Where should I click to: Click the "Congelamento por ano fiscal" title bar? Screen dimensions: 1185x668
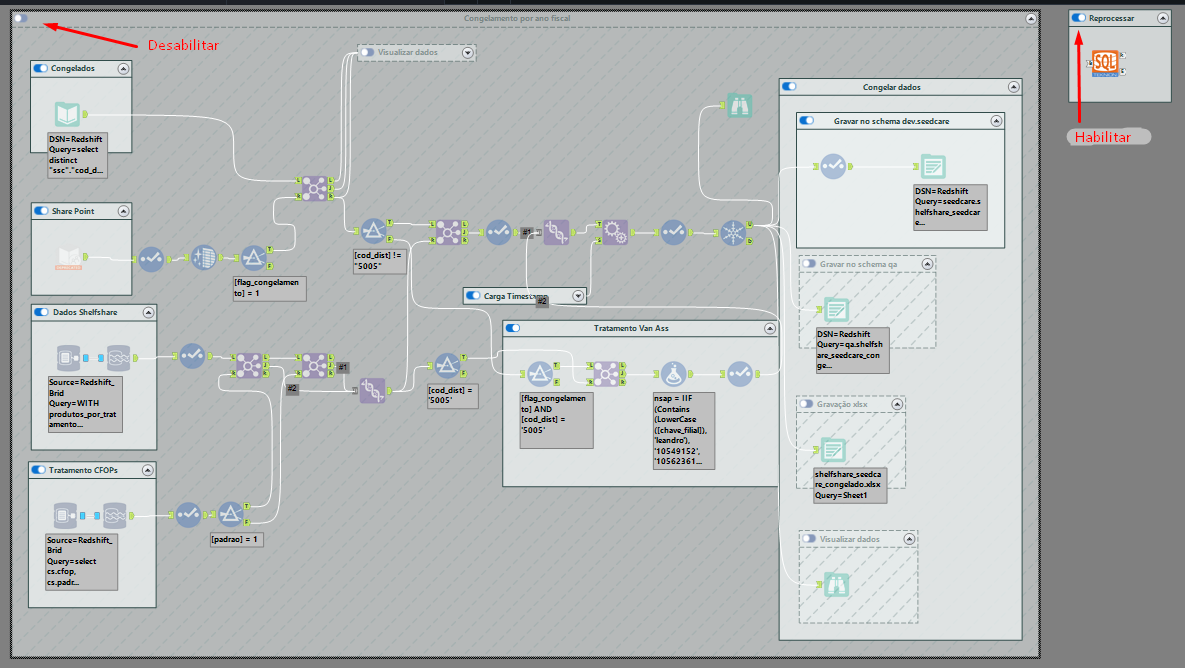point(517,18)
